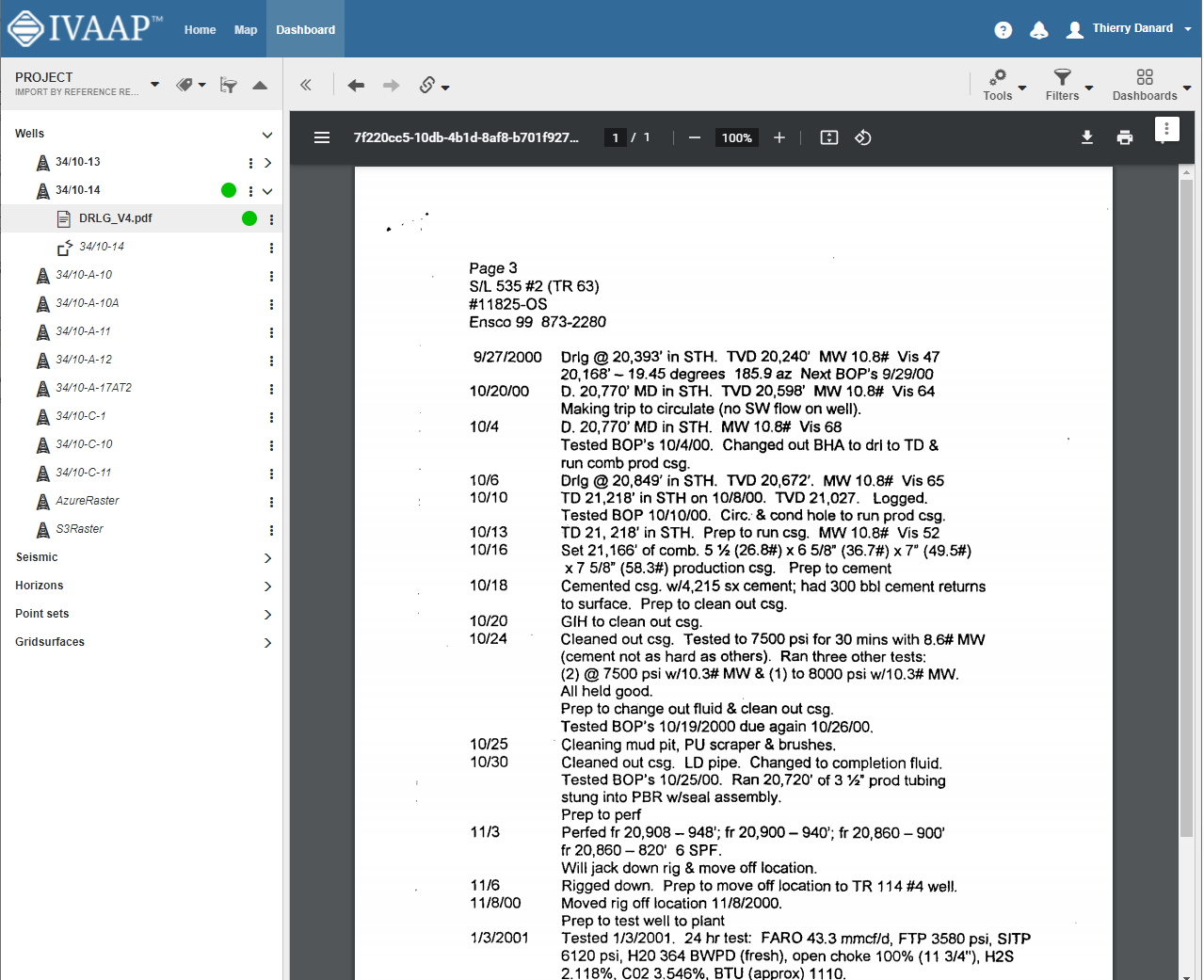Select DRLG_V4.pdf document

click(x=115, y=218)
